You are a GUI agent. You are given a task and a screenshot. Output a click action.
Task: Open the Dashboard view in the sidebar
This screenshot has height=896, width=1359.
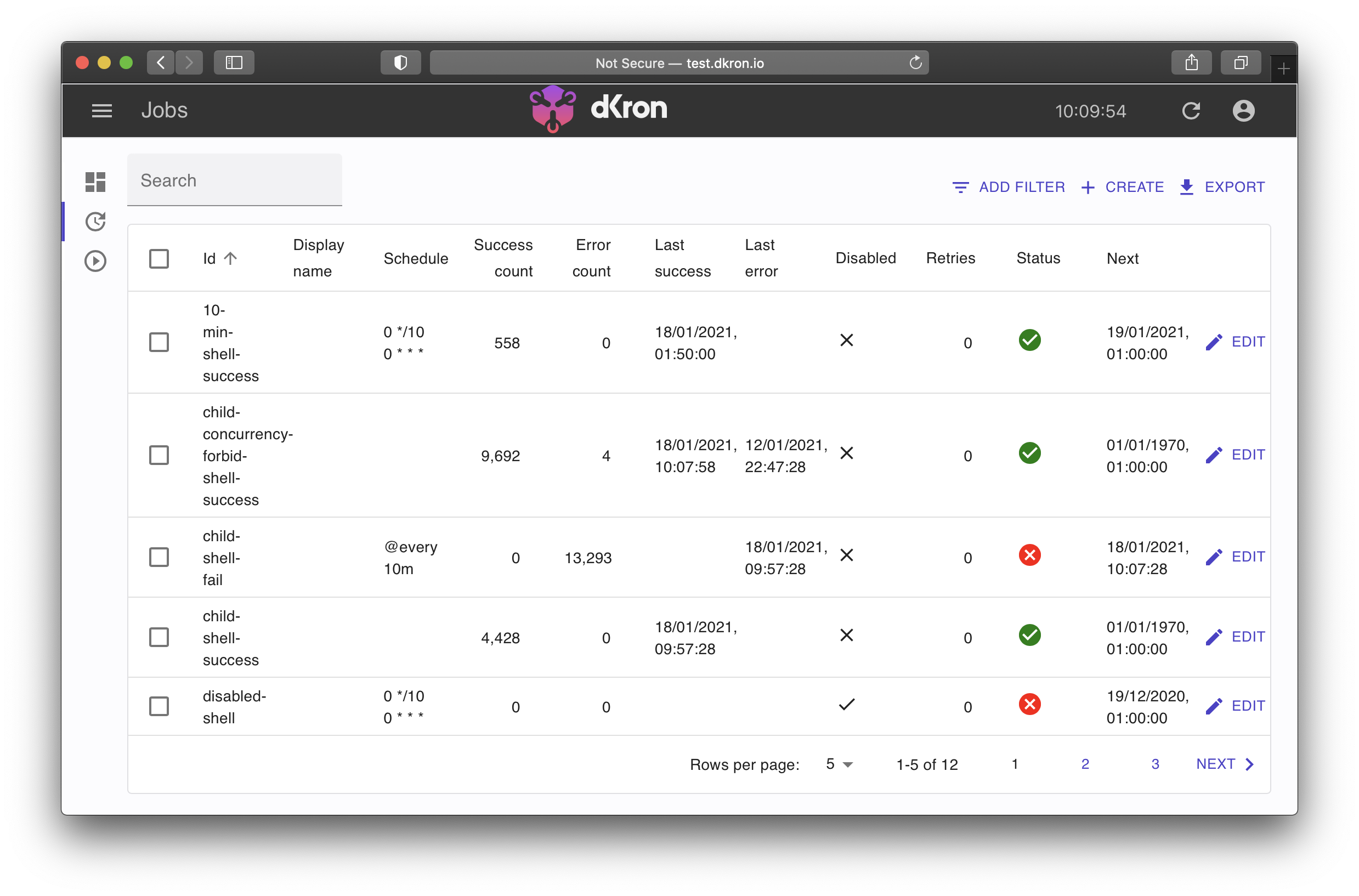pyautogui.click(x=95, y=182)
